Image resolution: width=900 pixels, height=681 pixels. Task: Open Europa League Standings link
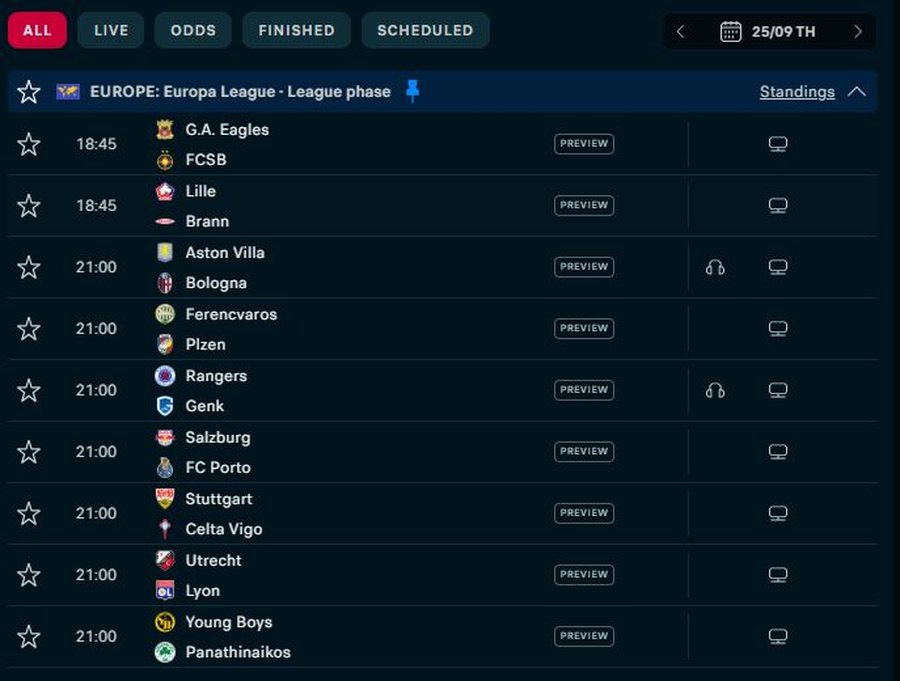coord(797,92)
